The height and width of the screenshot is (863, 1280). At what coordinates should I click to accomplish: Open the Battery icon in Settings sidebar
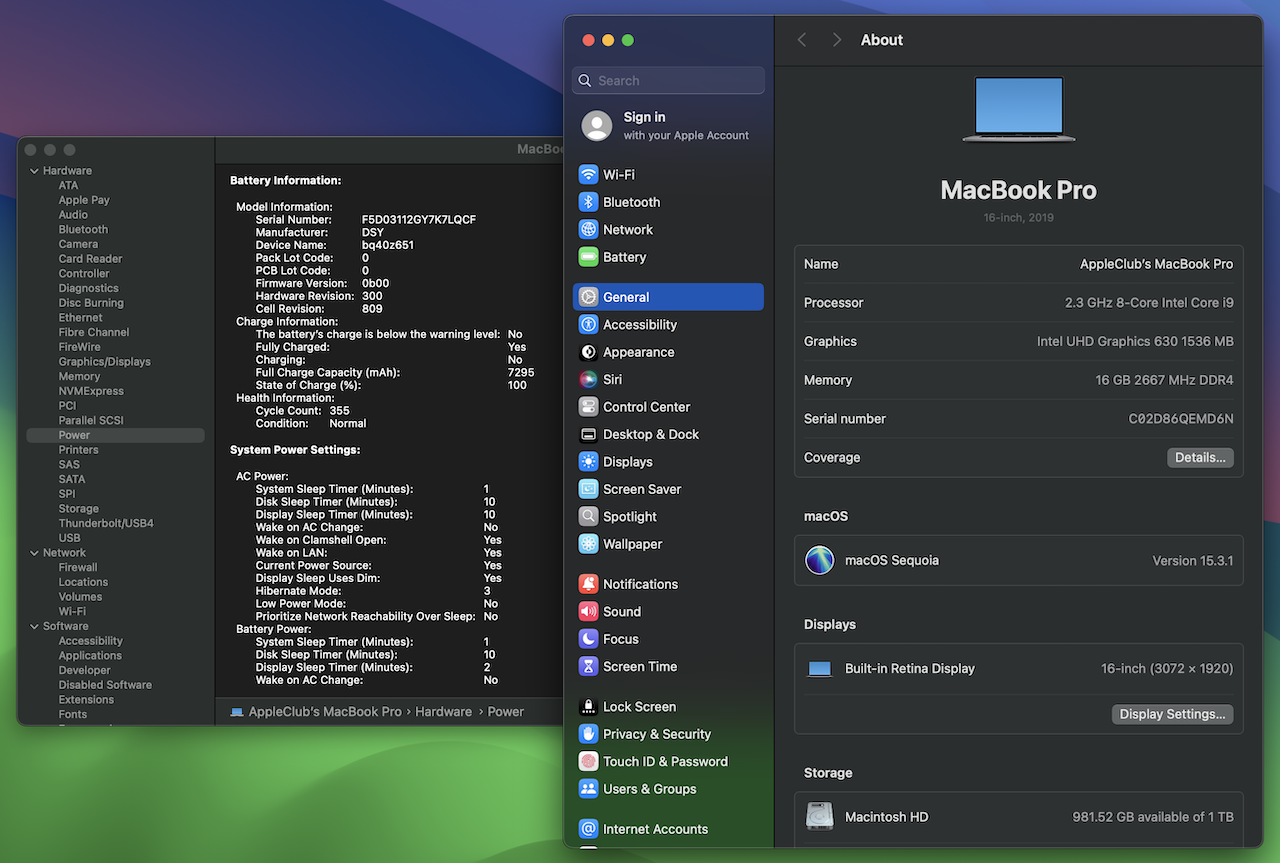pyautogui.click(x=588, y=257)
